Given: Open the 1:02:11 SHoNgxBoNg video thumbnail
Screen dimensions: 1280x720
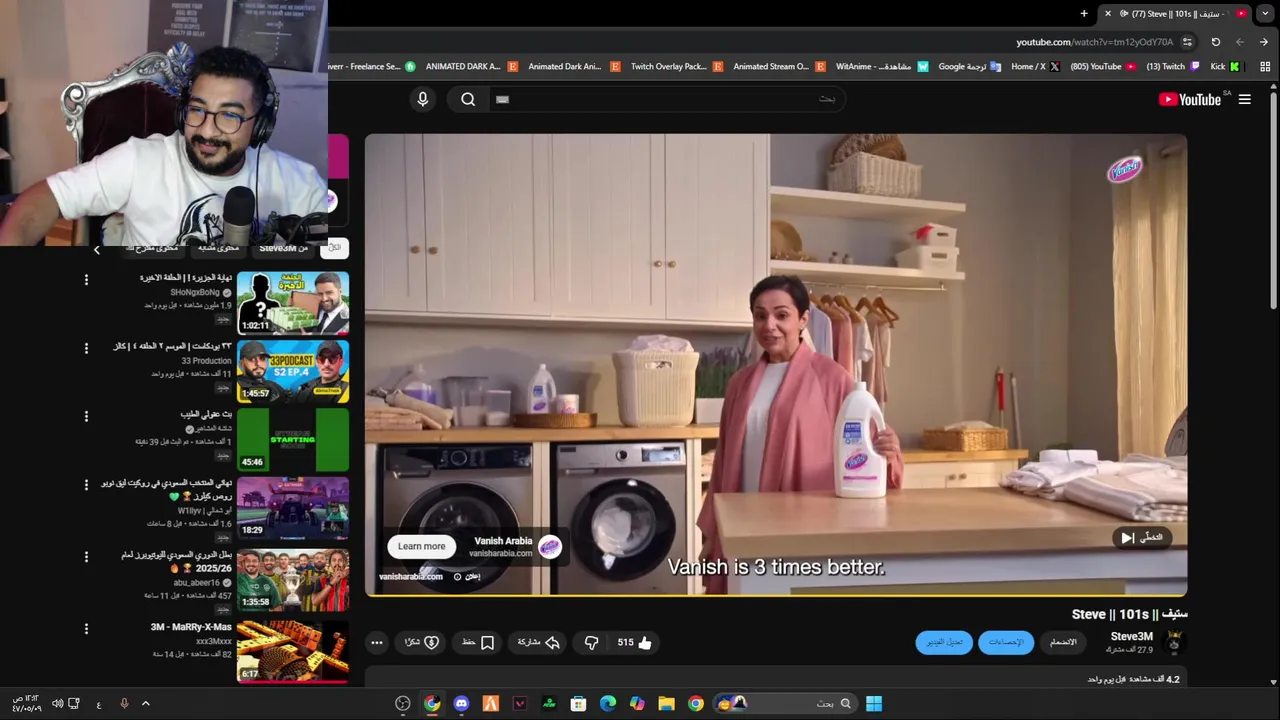Looking at the screenshot, I should [x=293, y=303].
